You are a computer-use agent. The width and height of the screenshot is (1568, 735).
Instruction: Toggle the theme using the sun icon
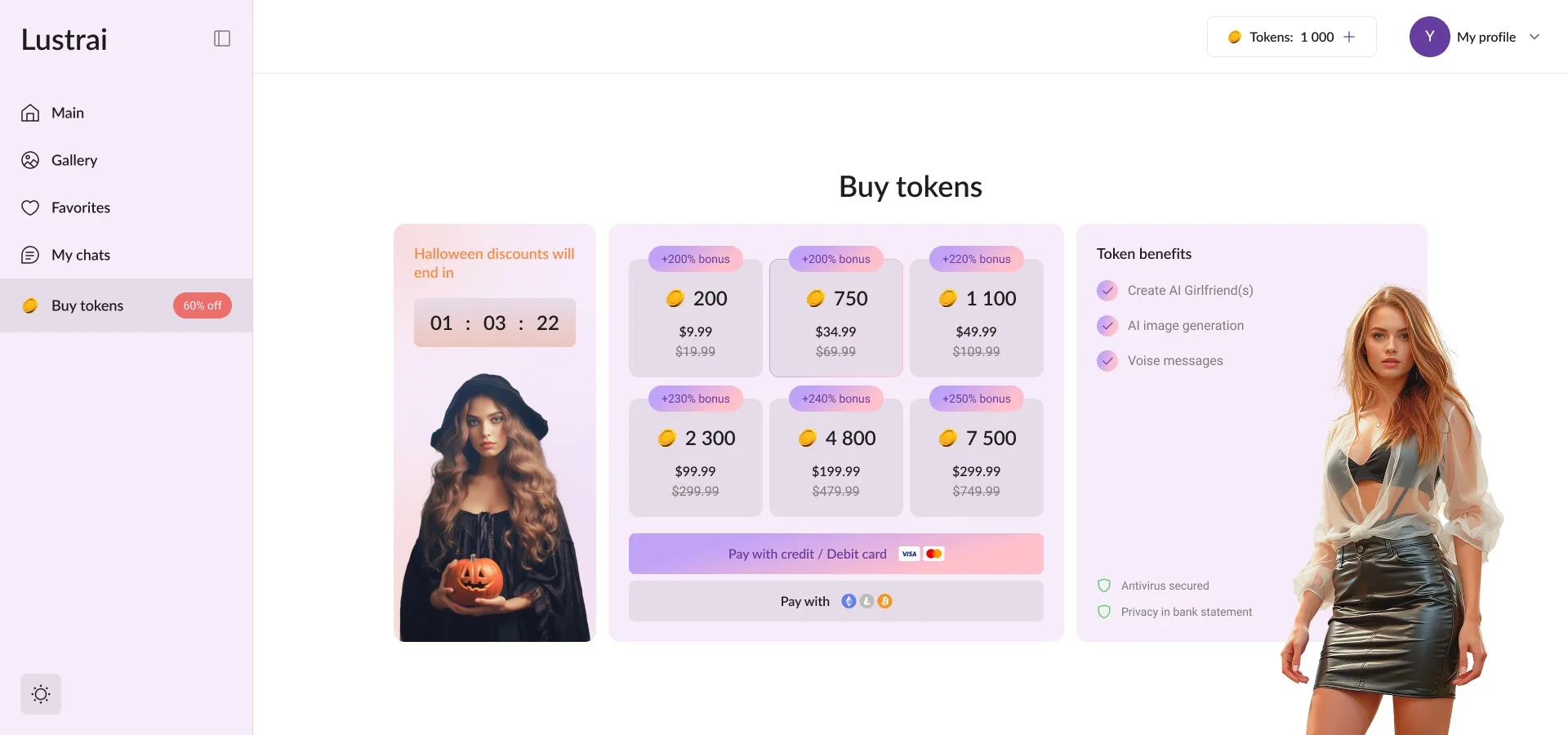pyautogui.click(x=40, y=693)
